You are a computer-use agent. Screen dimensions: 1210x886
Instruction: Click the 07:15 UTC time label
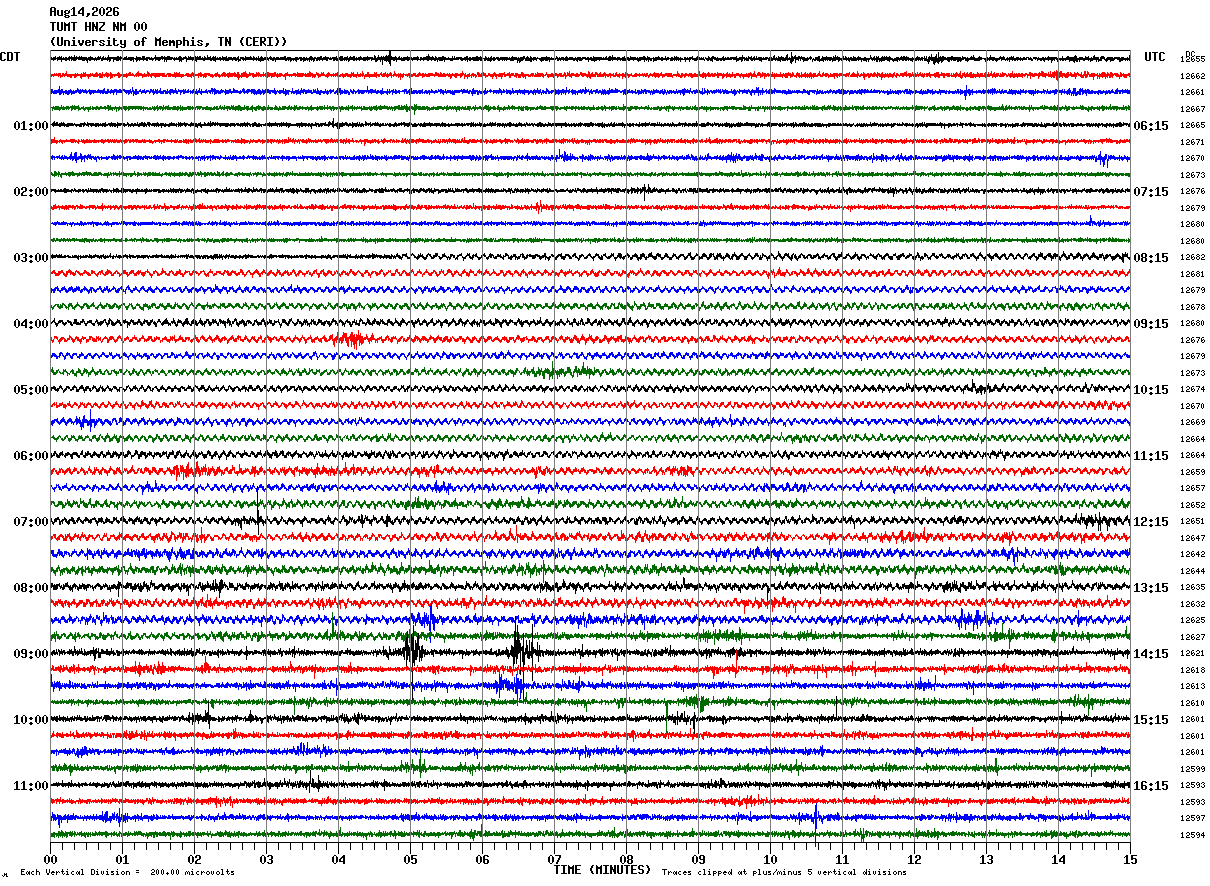pyautogui.click(x=1151, y=192)
